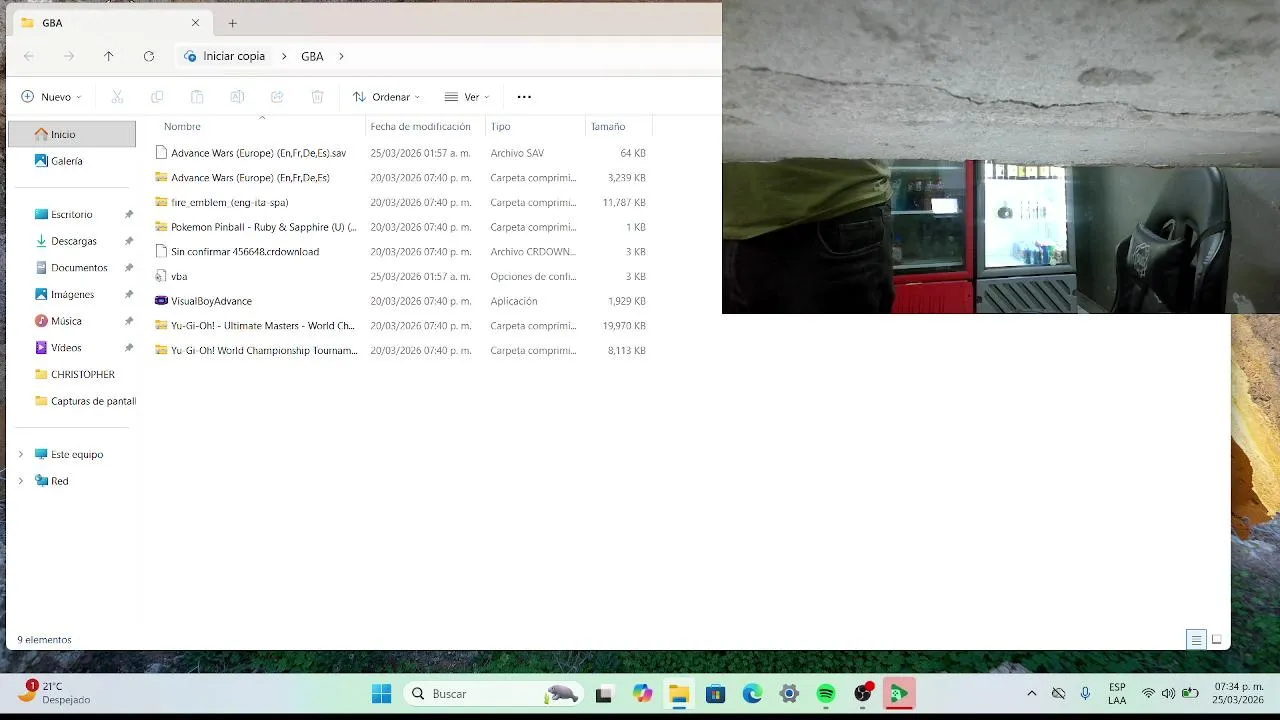
Task: Open the VisualBoyAdvance application file
Action: (211, 301)
